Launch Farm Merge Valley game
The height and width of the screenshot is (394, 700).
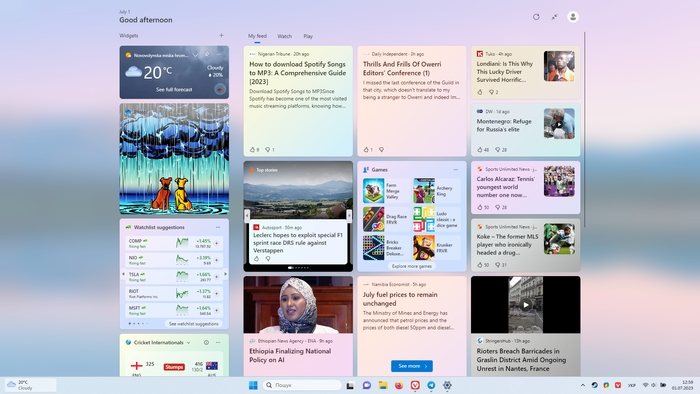coord(387,191)
